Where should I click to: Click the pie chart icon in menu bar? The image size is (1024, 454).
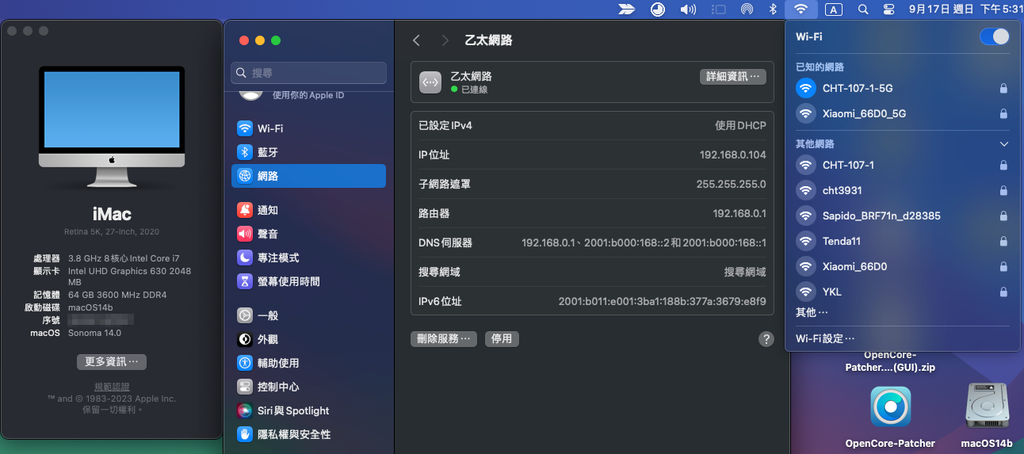pos(658,9)
